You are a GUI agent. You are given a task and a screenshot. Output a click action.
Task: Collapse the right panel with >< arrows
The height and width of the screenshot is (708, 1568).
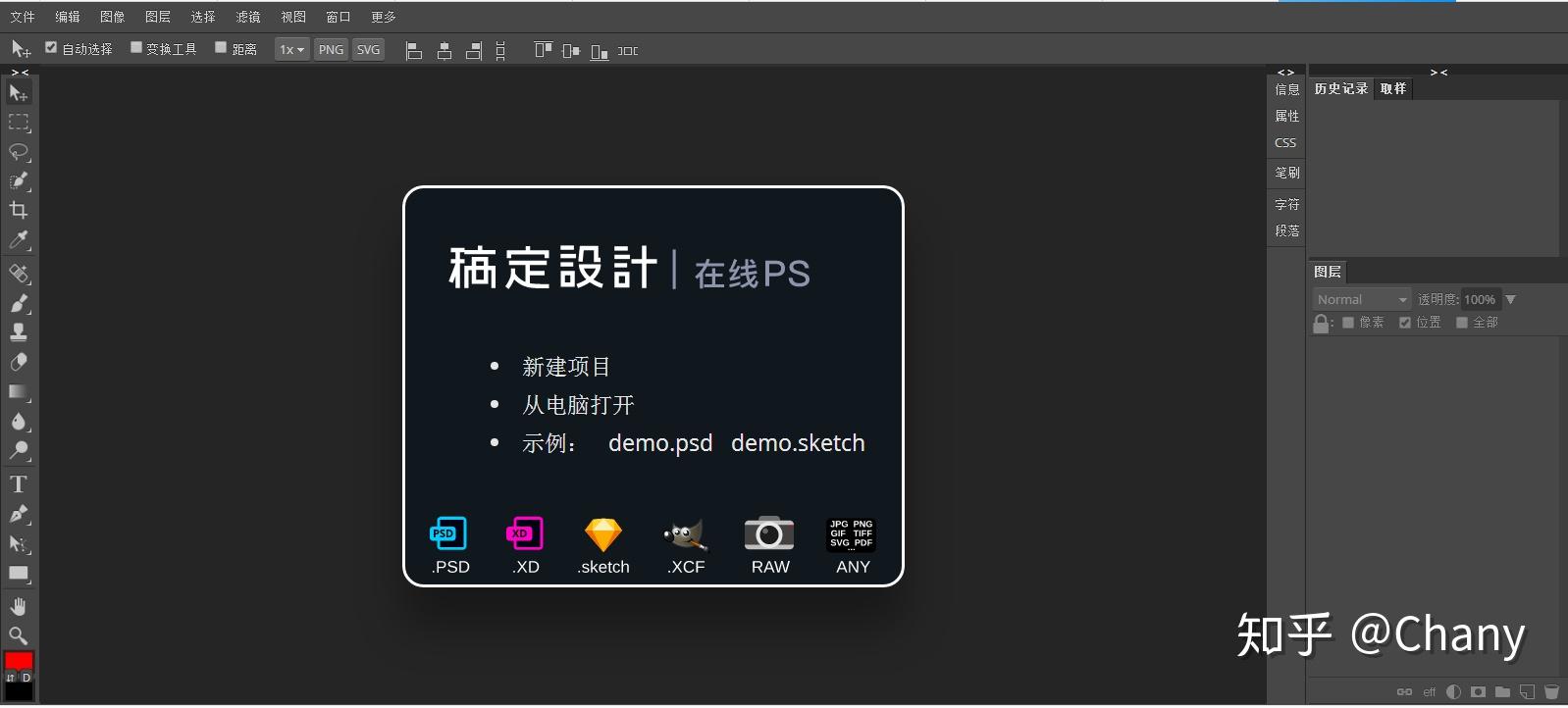coord(1438,73)
